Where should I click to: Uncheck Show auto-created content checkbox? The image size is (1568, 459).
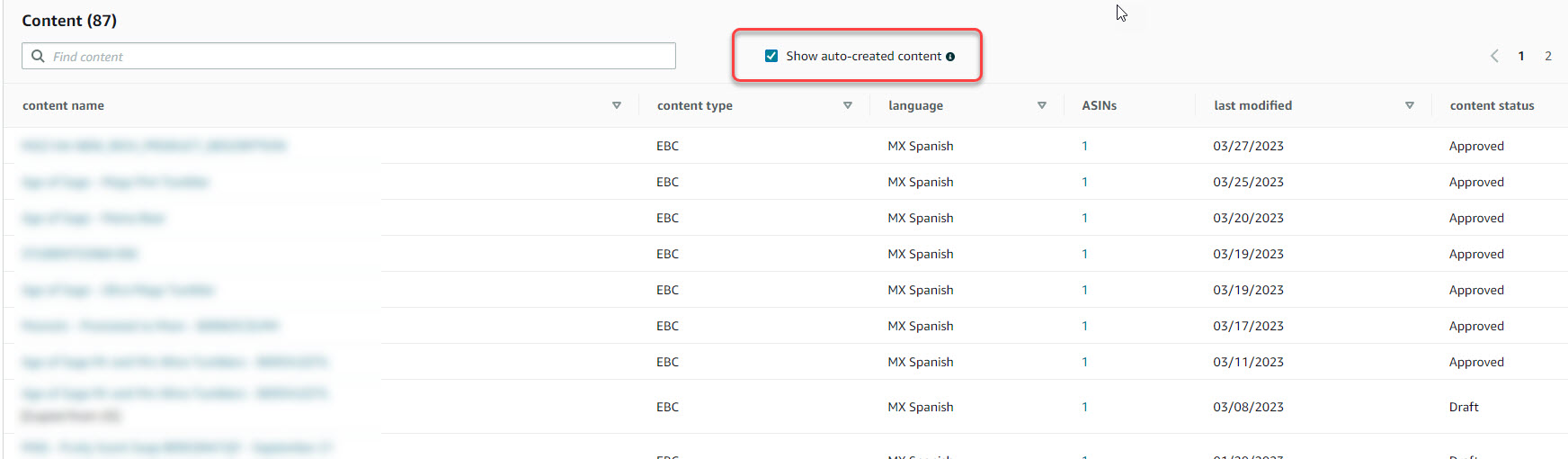(771, 56)
